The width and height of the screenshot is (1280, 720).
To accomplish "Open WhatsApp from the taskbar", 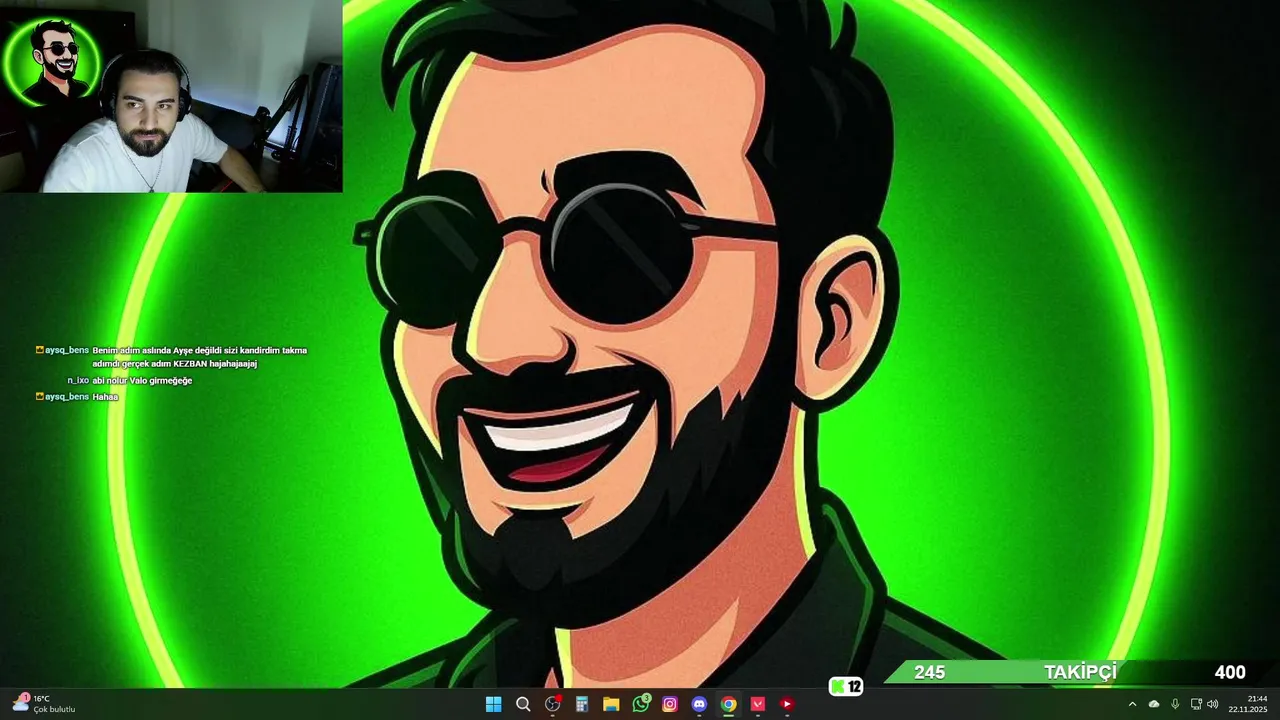I will [x=641, y=704].
